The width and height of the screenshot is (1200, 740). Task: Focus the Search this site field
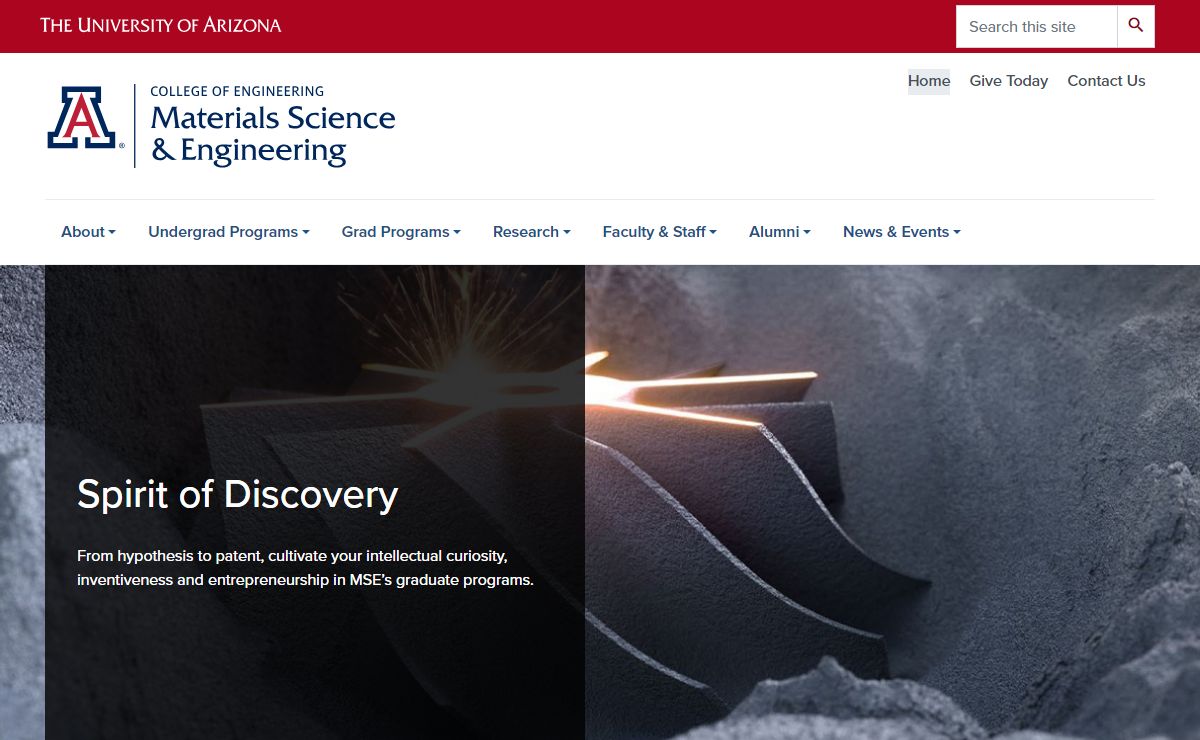tap(1036, 26)
